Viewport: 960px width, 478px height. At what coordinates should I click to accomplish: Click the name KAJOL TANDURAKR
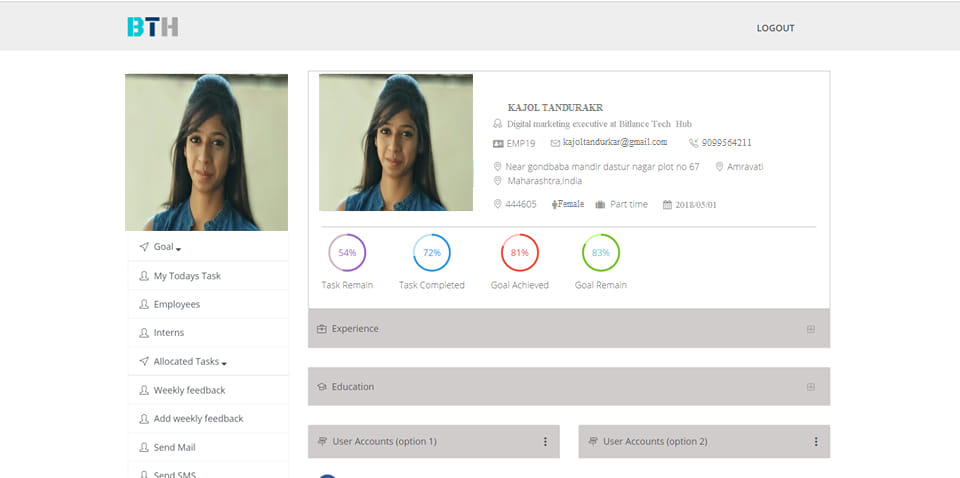click(x=555, y=108)
